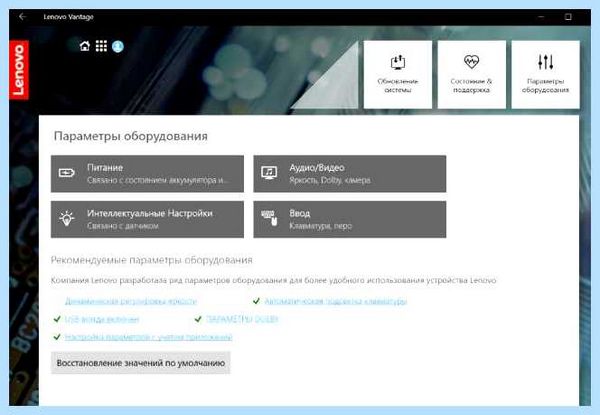The image size is (600, 415).
Task: Click the keyboard mouse icon in Ввод
Action: [269, 218]
